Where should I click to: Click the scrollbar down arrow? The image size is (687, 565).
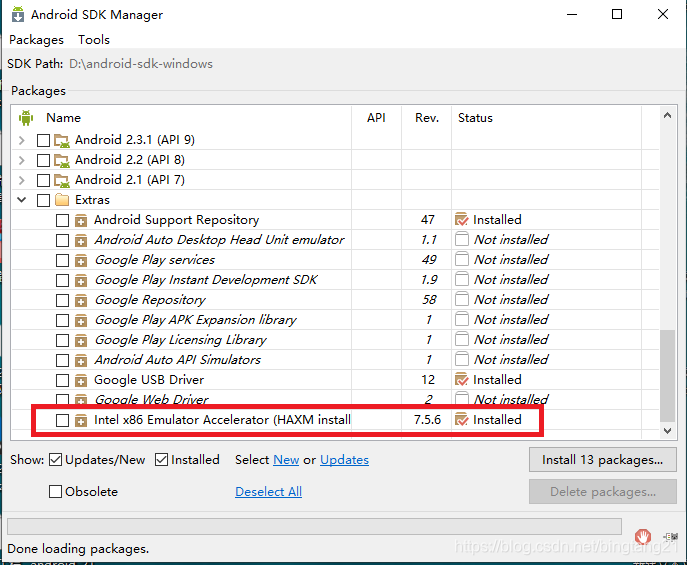click(667, 431)
